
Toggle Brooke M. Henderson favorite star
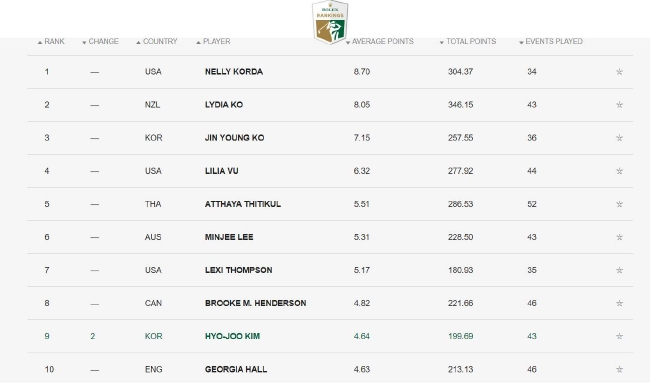click(x=619, y=303)
